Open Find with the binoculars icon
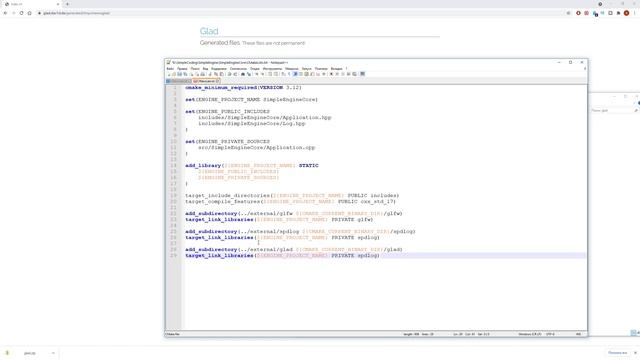Viewport: 640px width, 360px height. click(243, 74)
